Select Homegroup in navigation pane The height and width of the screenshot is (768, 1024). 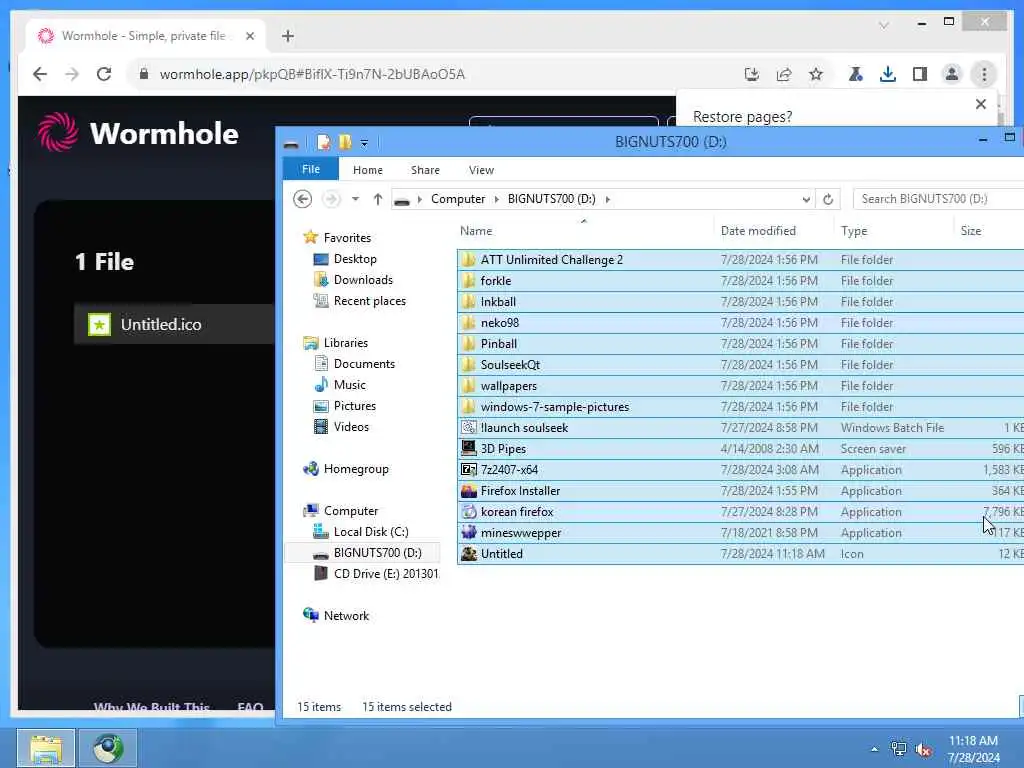coord(356,469)
